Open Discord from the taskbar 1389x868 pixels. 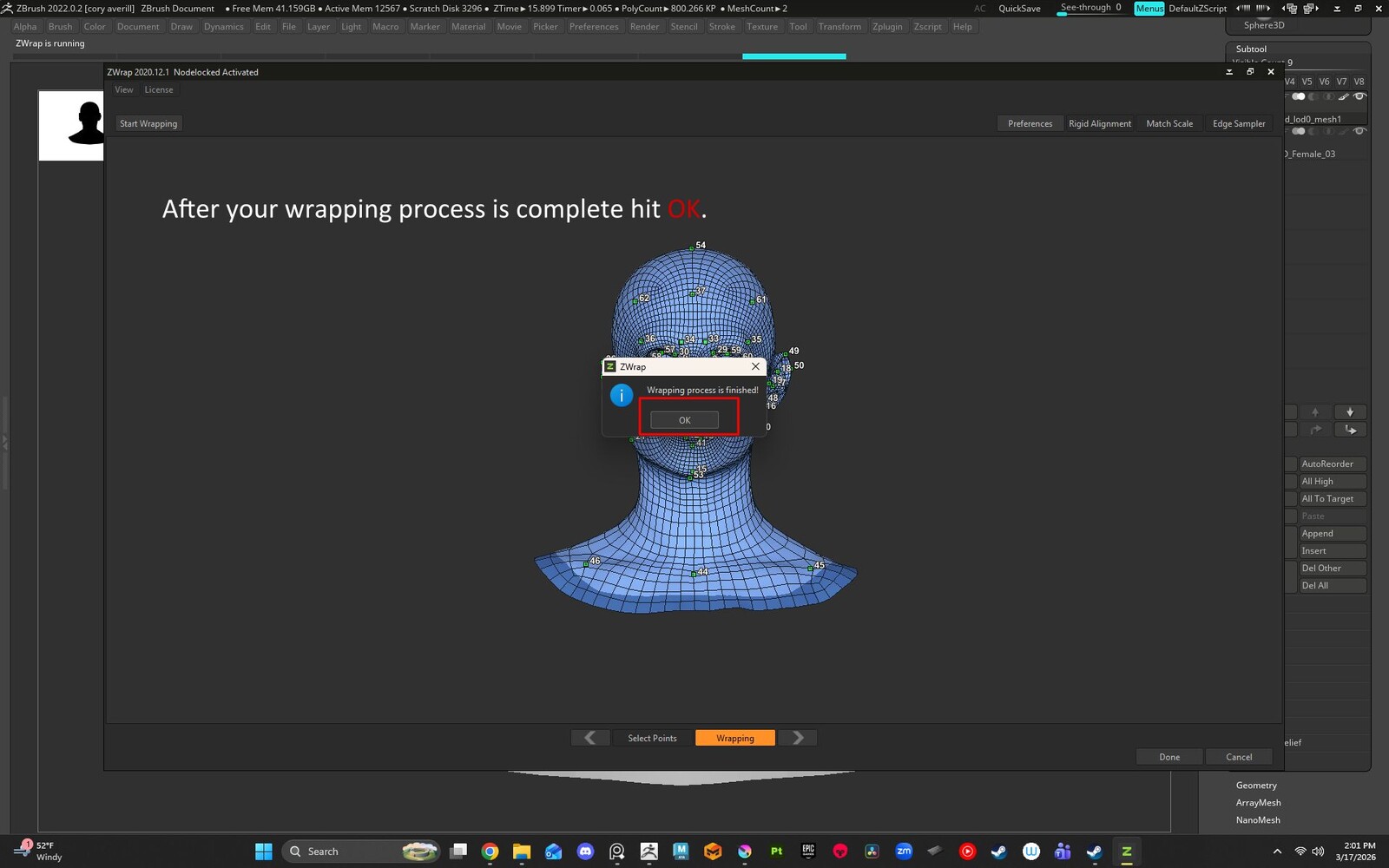point(585,852)
